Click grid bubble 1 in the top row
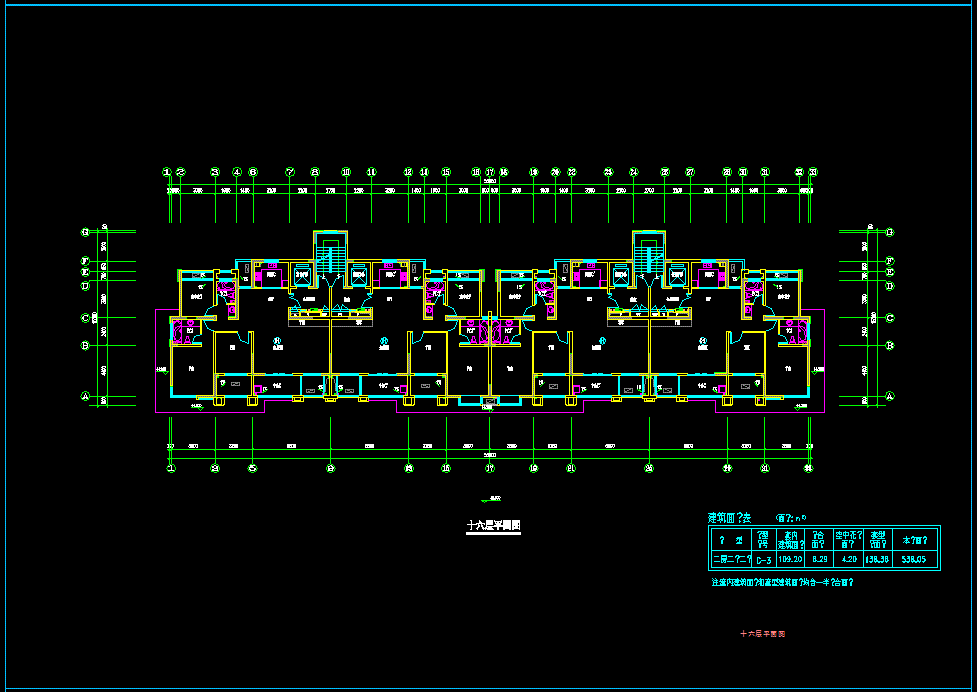This screenshot has width=977, height=692. click(x=168, y=172)
